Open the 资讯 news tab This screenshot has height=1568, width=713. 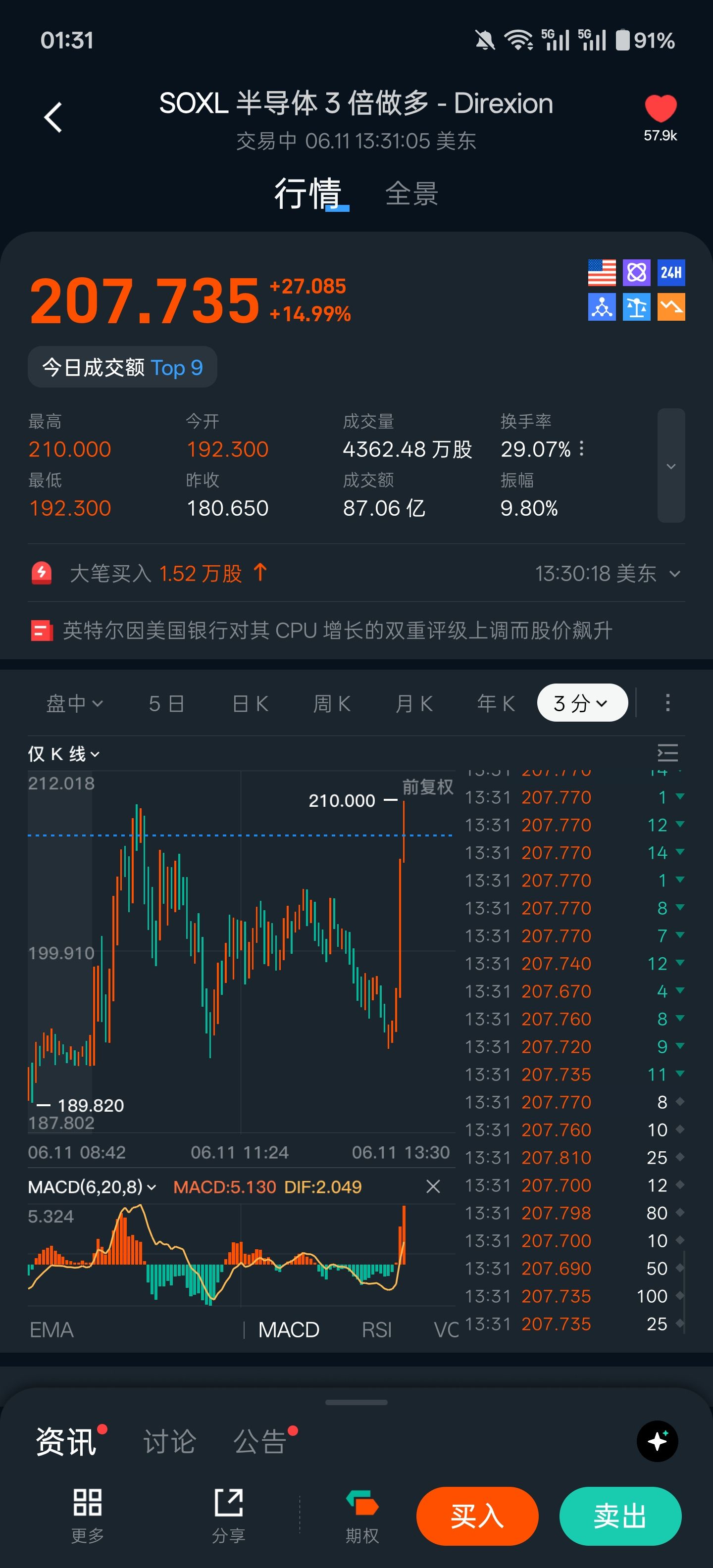pos(66,1441)
